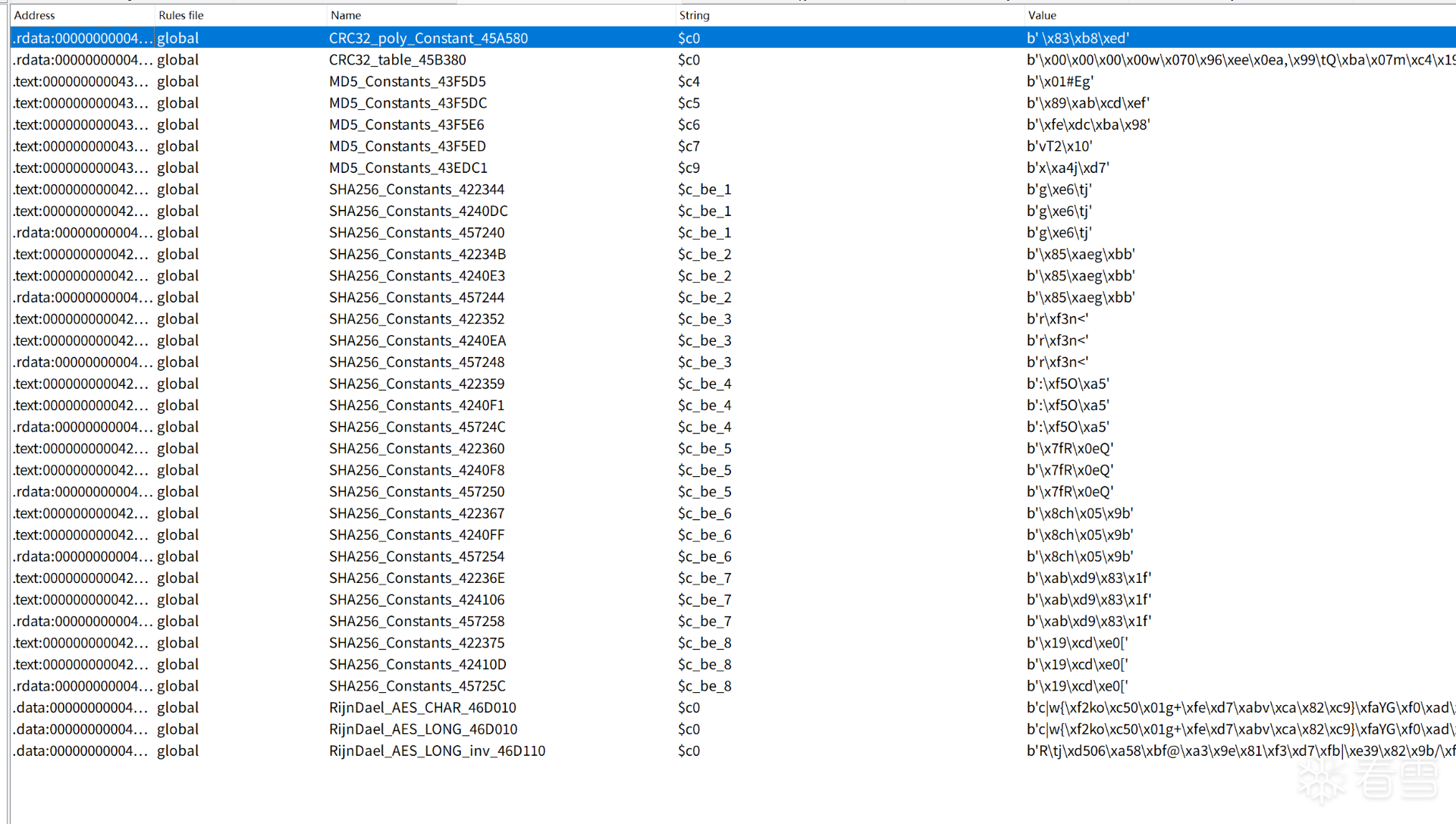Select the MD5_Constants_43F5DC entry
1456x824 pixels.
[408, 103]
